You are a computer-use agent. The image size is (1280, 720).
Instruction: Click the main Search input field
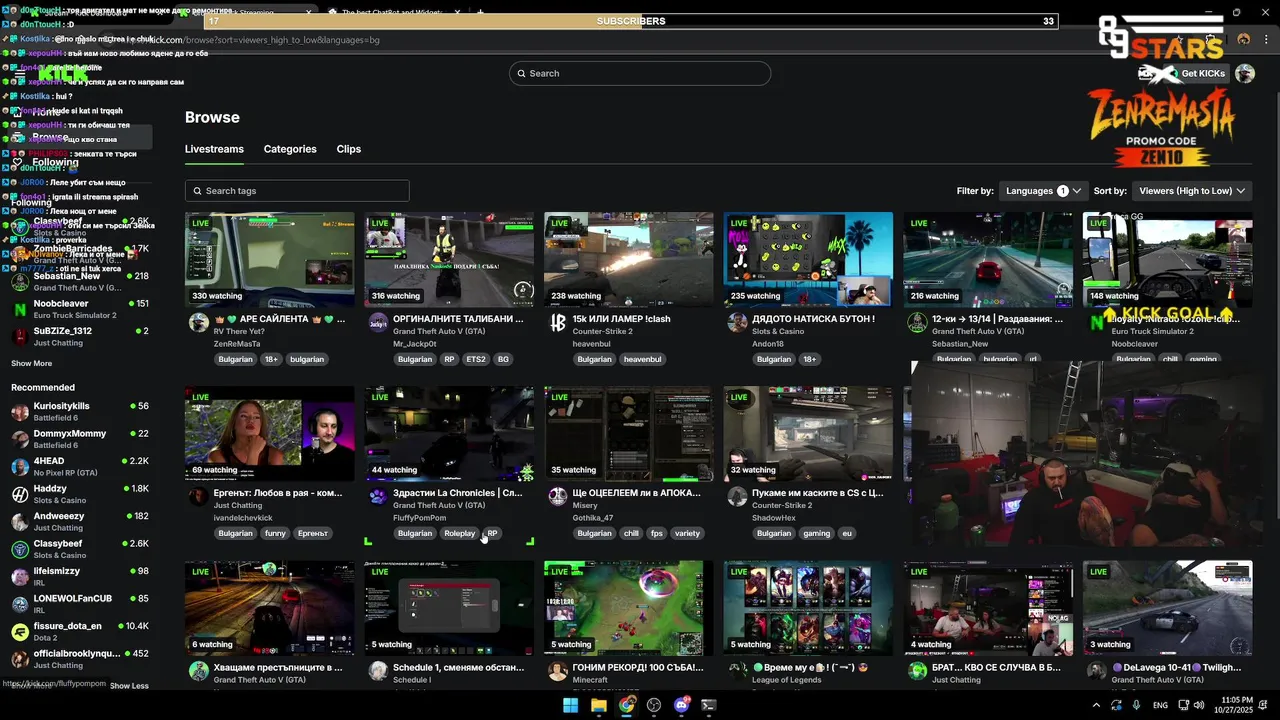tap(640, 73)
